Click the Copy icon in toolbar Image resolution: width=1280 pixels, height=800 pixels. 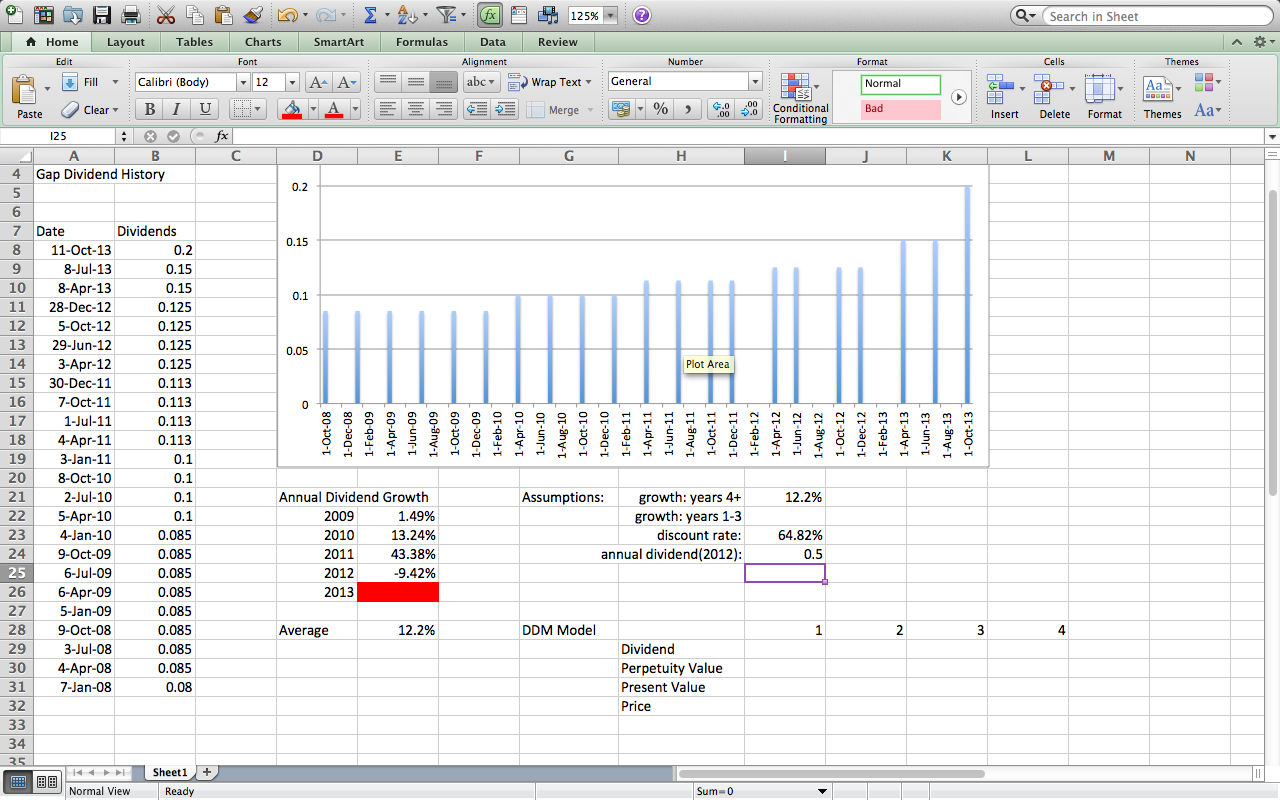pos(195,15)
